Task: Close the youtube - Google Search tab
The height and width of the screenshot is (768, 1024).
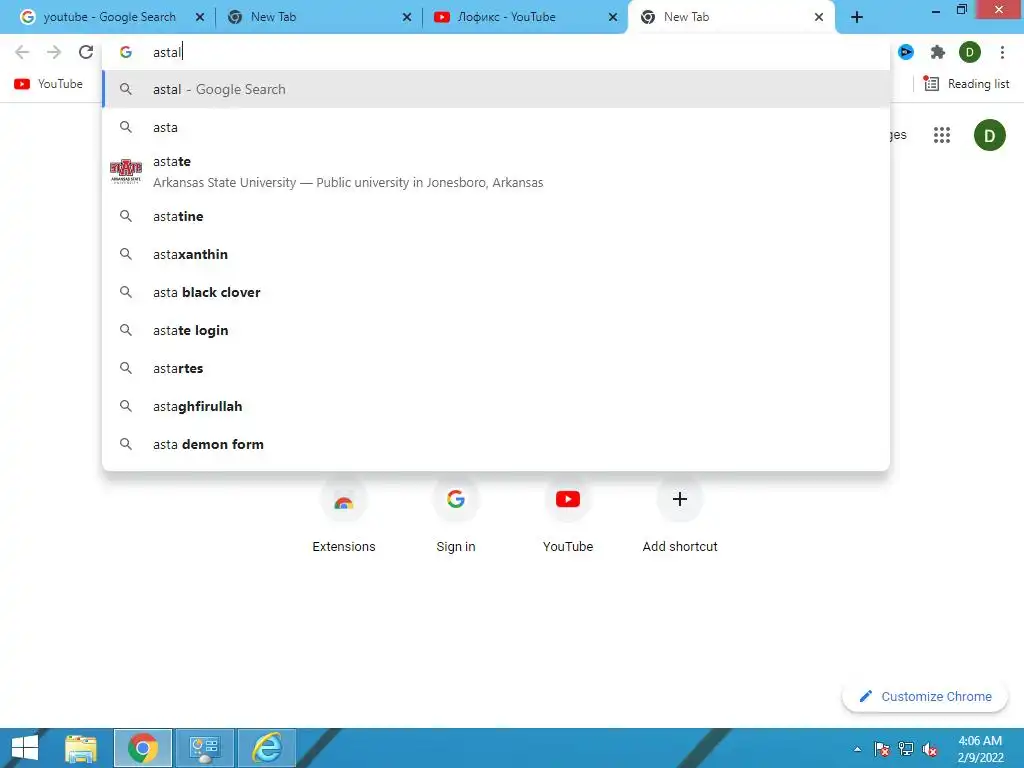Action: click(x=200, y=17)
